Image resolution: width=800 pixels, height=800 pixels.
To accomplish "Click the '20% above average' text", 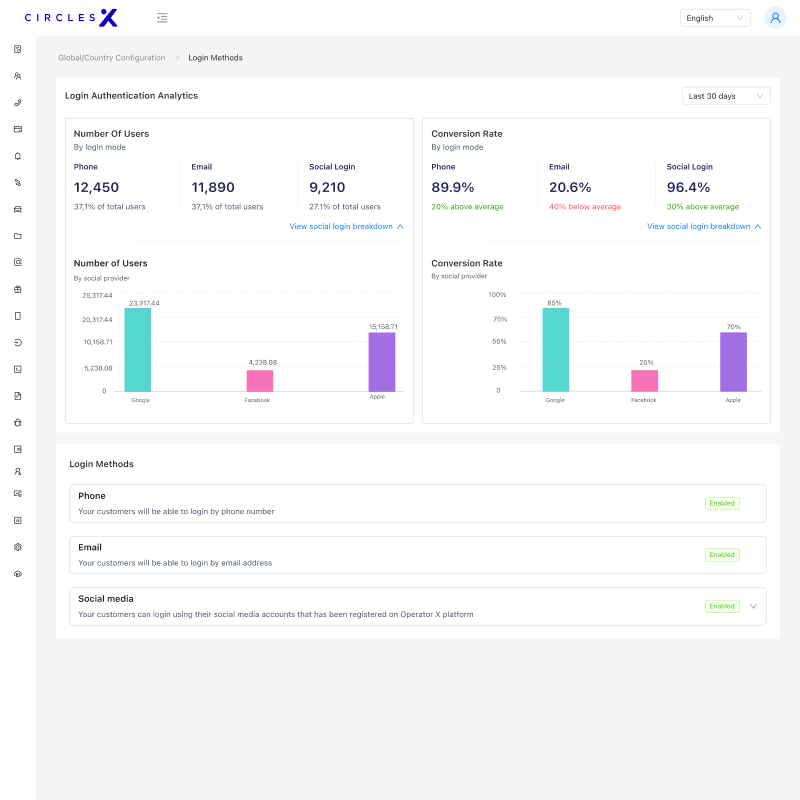I will point(467,207).
